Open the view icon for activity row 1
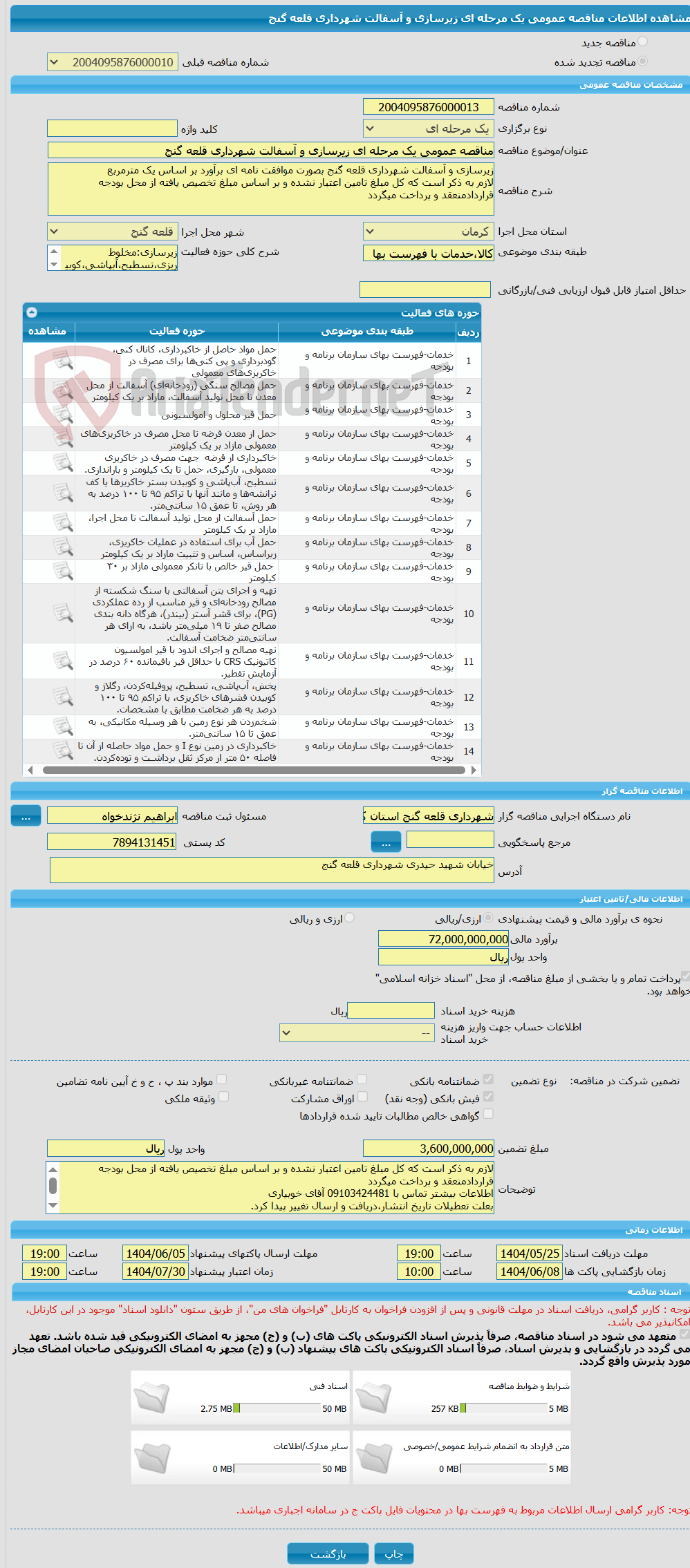This screenshot has height=1568, width=690. (x=63, y=360)
